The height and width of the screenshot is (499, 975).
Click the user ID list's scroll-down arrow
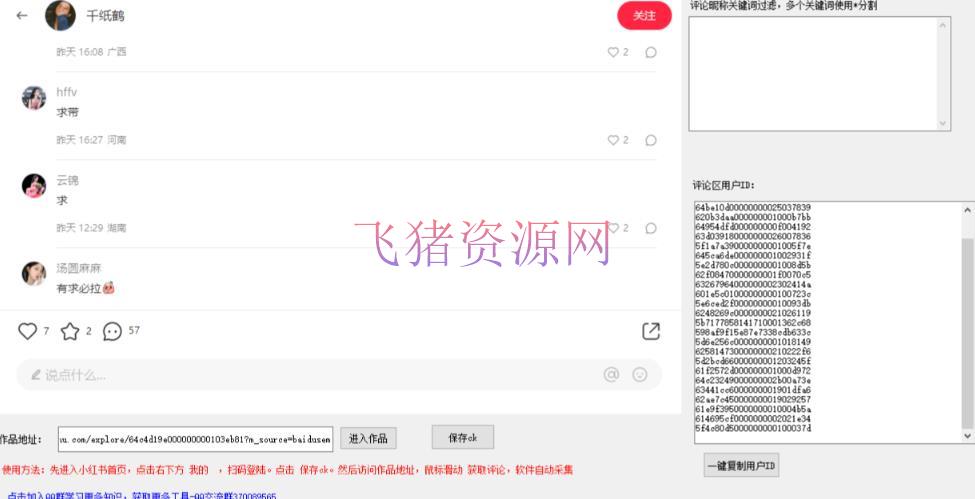pyautogui.click(x=968, y=436)
